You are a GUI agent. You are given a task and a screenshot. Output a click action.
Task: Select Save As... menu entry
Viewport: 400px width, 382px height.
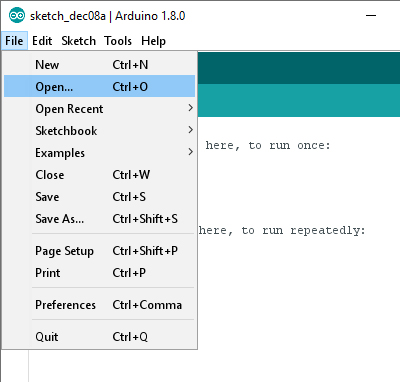point(99,219)
